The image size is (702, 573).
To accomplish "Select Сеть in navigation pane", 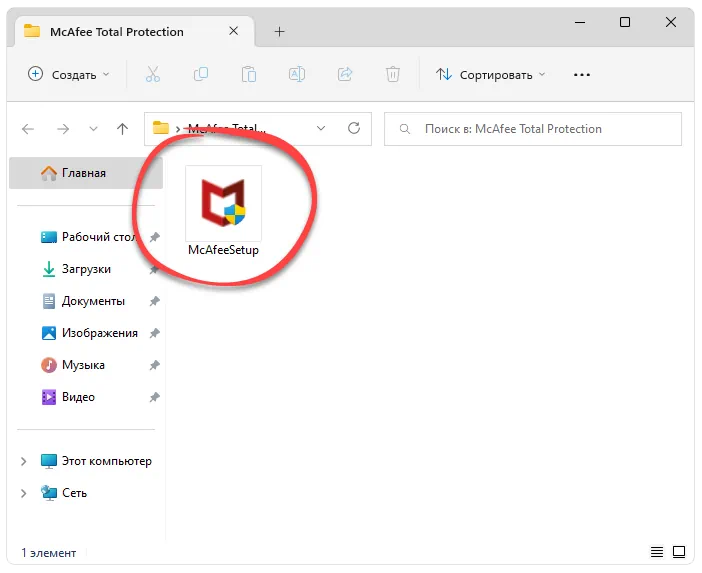I will pyautogui.click(x=64, y=493).
